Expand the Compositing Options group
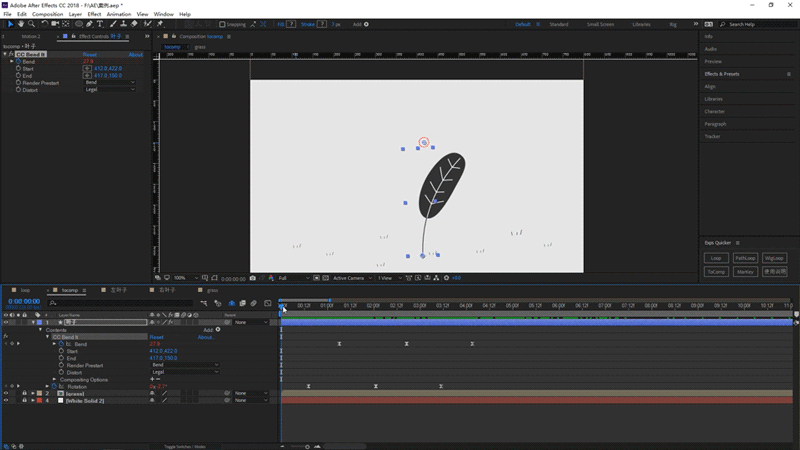800x450 pixels. (x=54, y=380)
